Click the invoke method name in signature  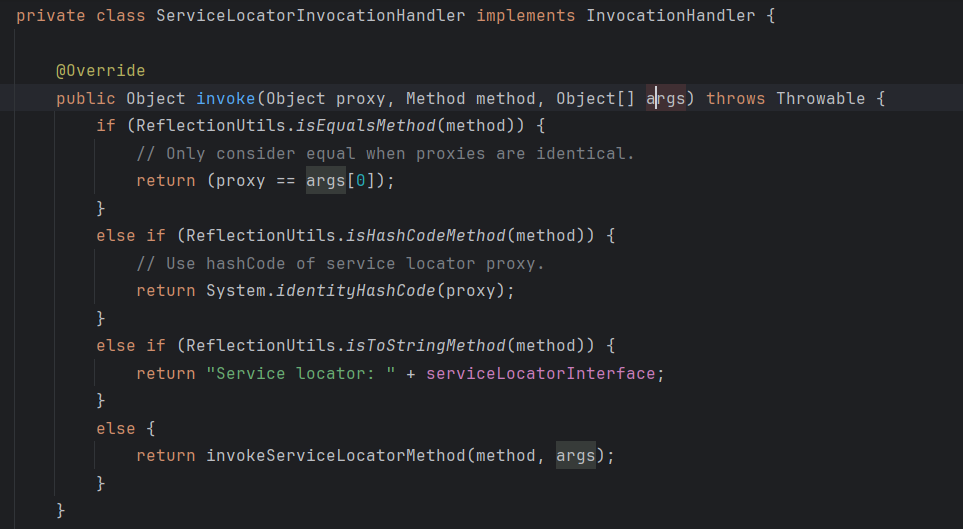(225, 98)
